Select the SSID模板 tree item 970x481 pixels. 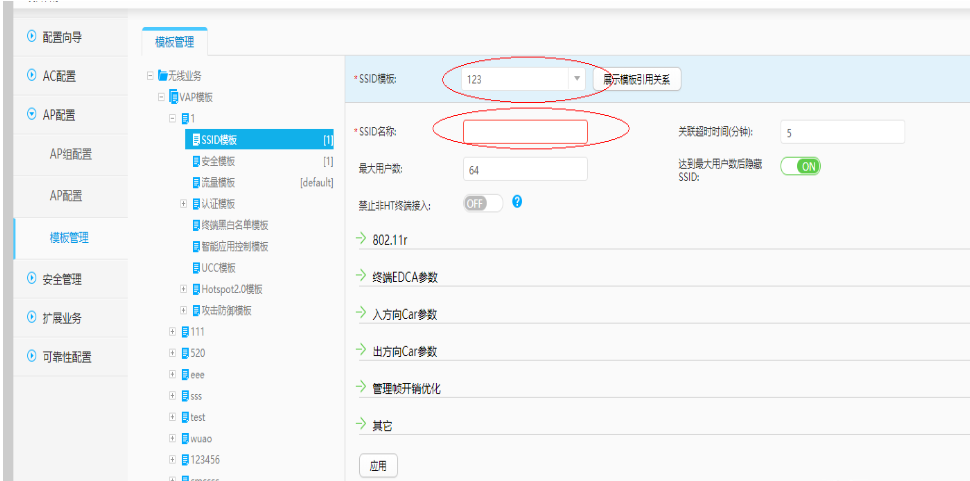(x=260, y=140)
